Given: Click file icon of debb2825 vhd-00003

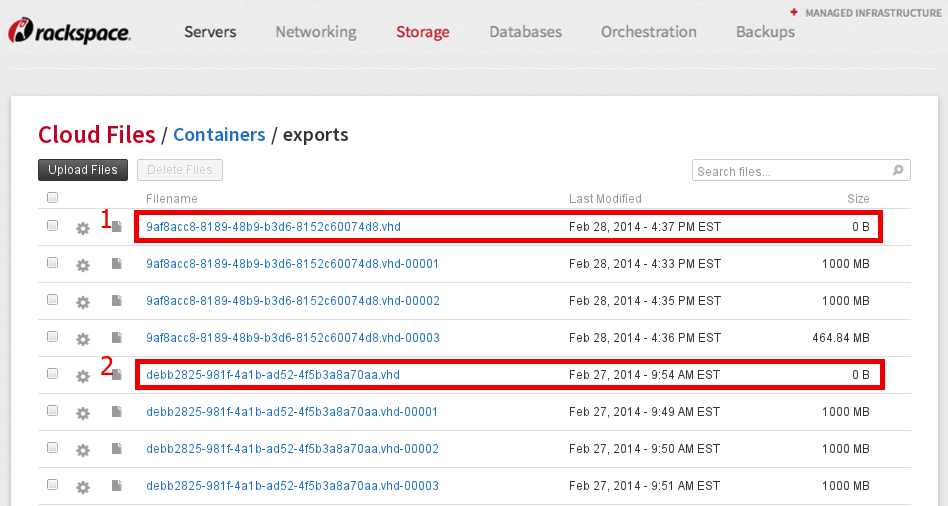Looking at the screenshot, I should pos(117,485).
